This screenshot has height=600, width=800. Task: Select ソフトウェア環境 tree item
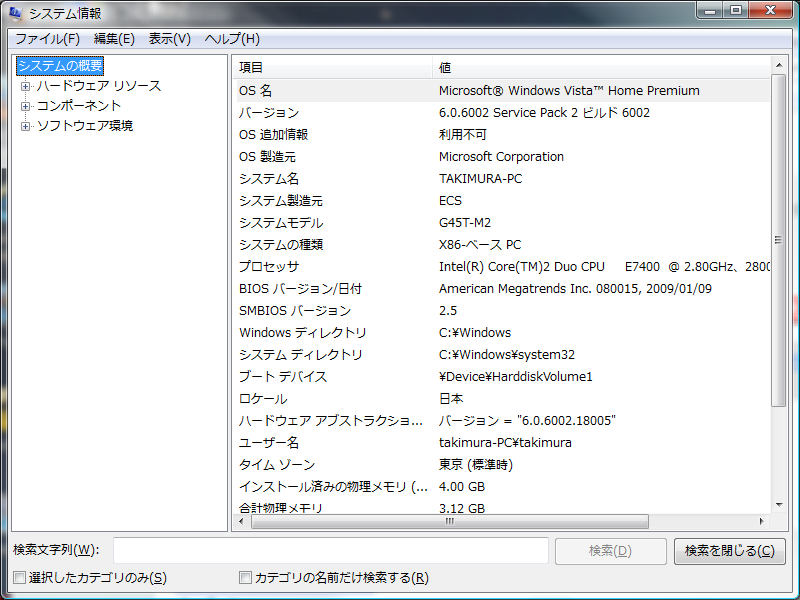(85, 126)
